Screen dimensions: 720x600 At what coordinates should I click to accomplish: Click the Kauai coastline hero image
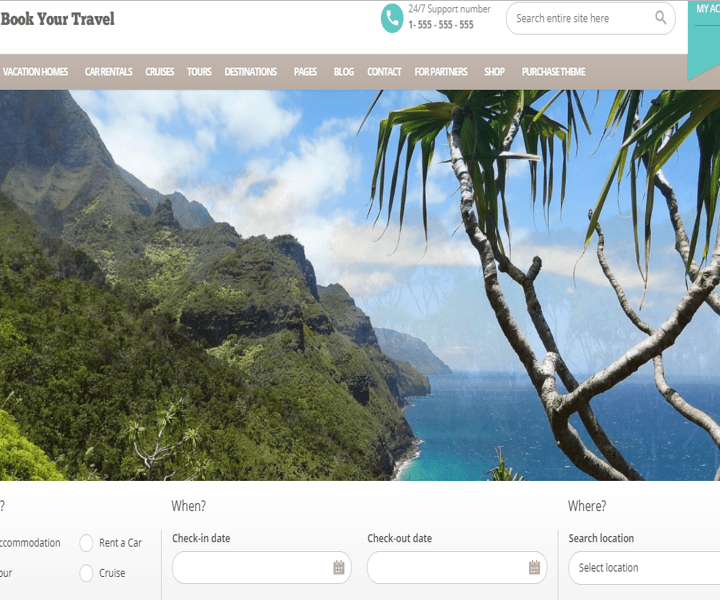(360, 285)
